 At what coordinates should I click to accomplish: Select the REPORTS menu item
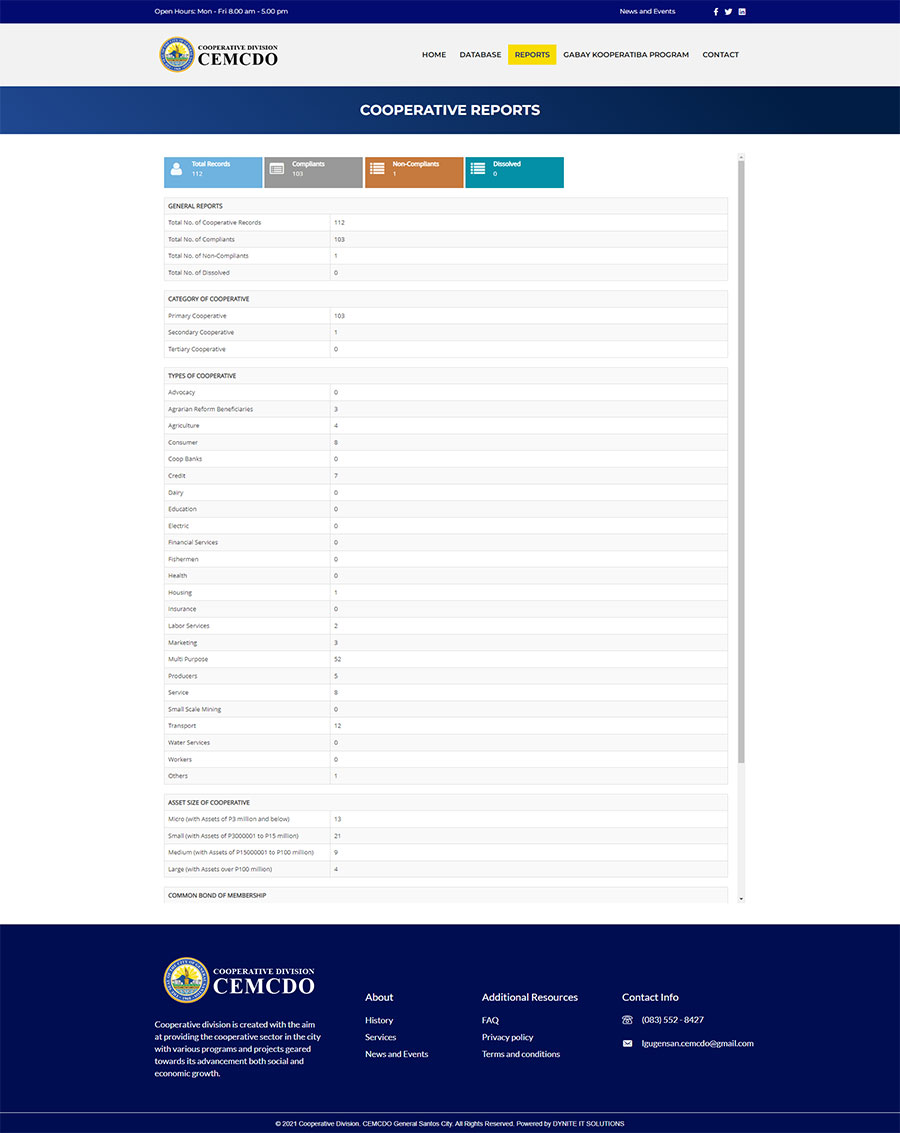coord(532,55)
